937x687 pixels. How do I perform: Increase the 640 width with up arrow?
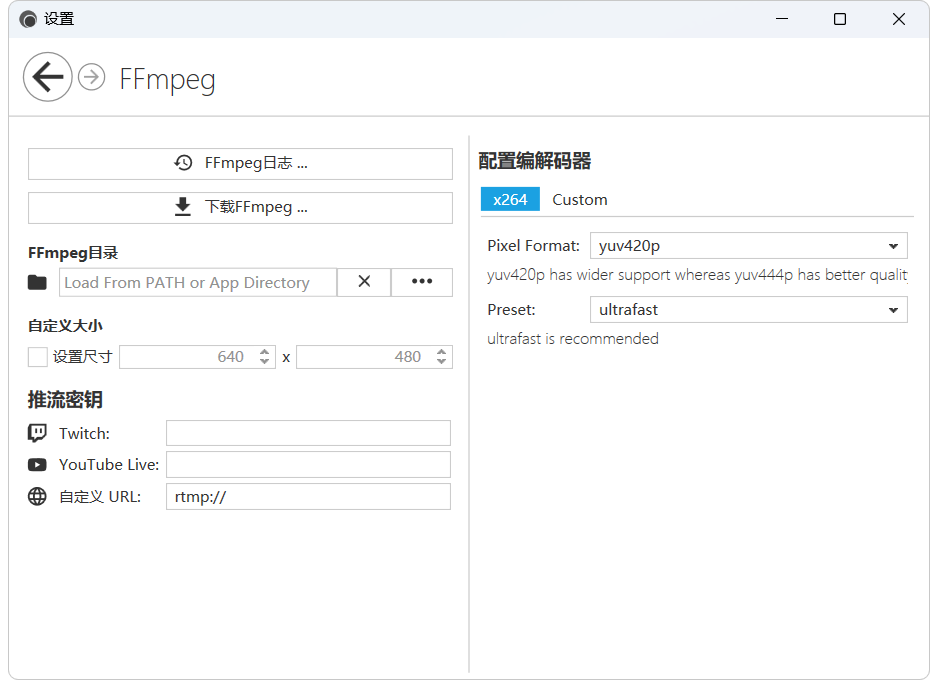(265, 352)
